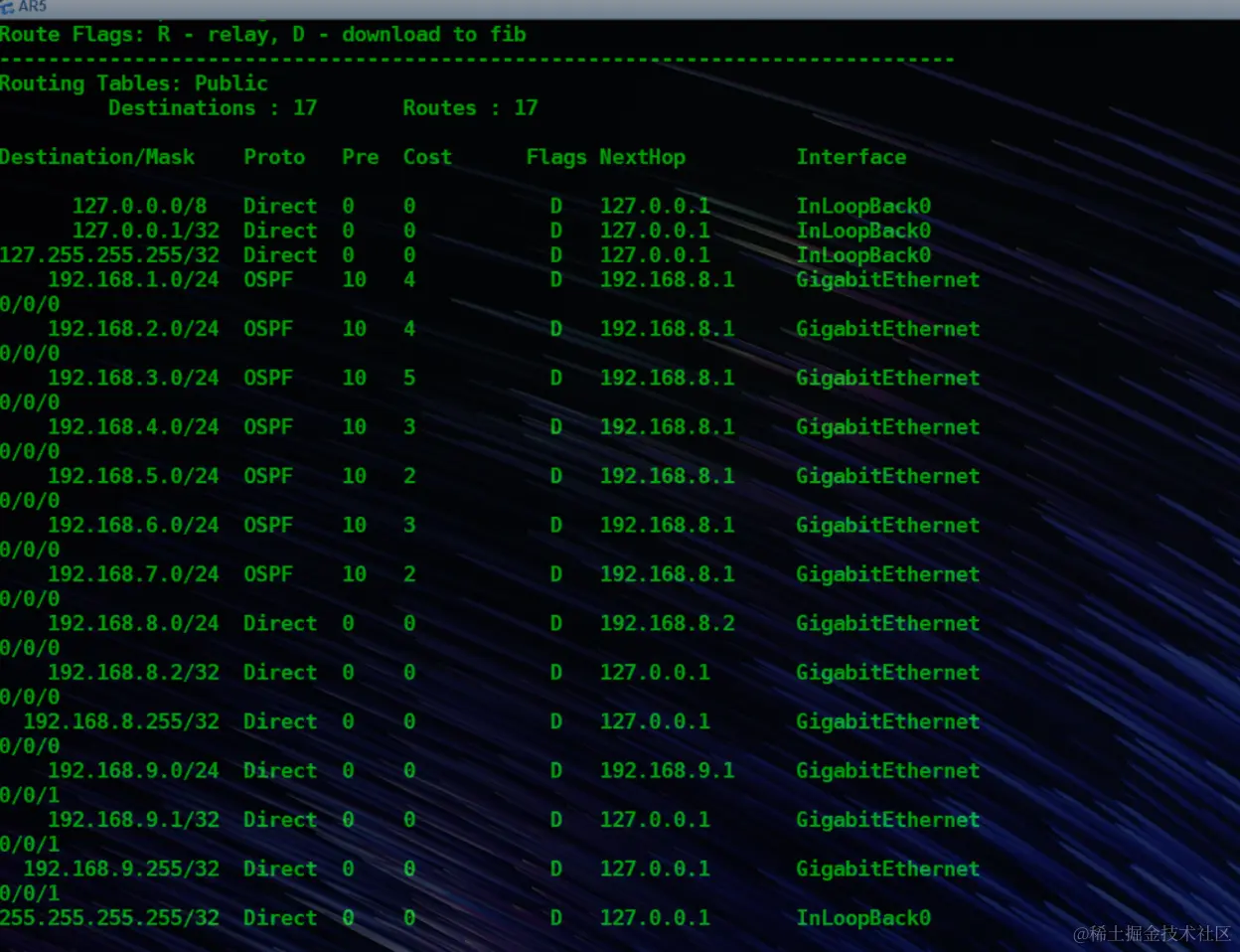Click the NextHop column header
The image size is (1240, 952).
coord(642,157)
